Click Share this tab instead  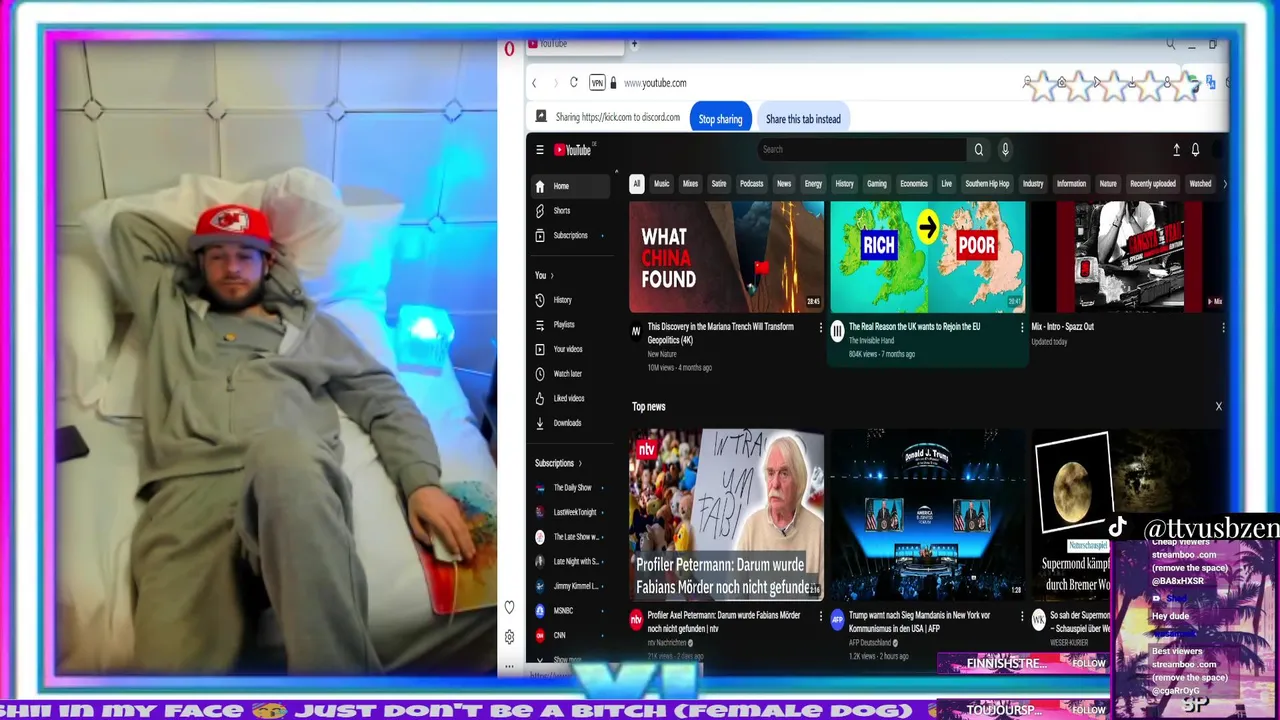coord(803,119)
